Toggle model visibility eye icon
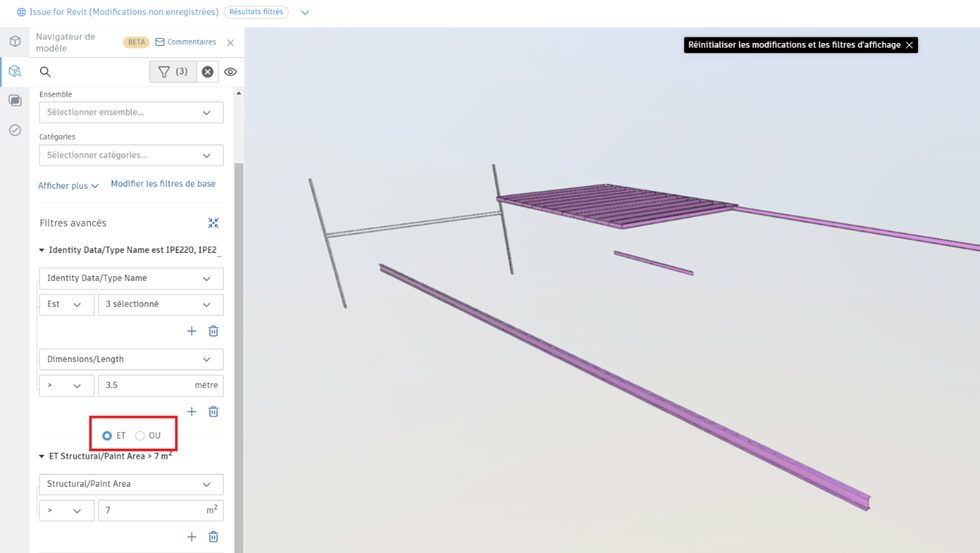Viewport: 980px width, 553px height. click(x=230, y=72)
